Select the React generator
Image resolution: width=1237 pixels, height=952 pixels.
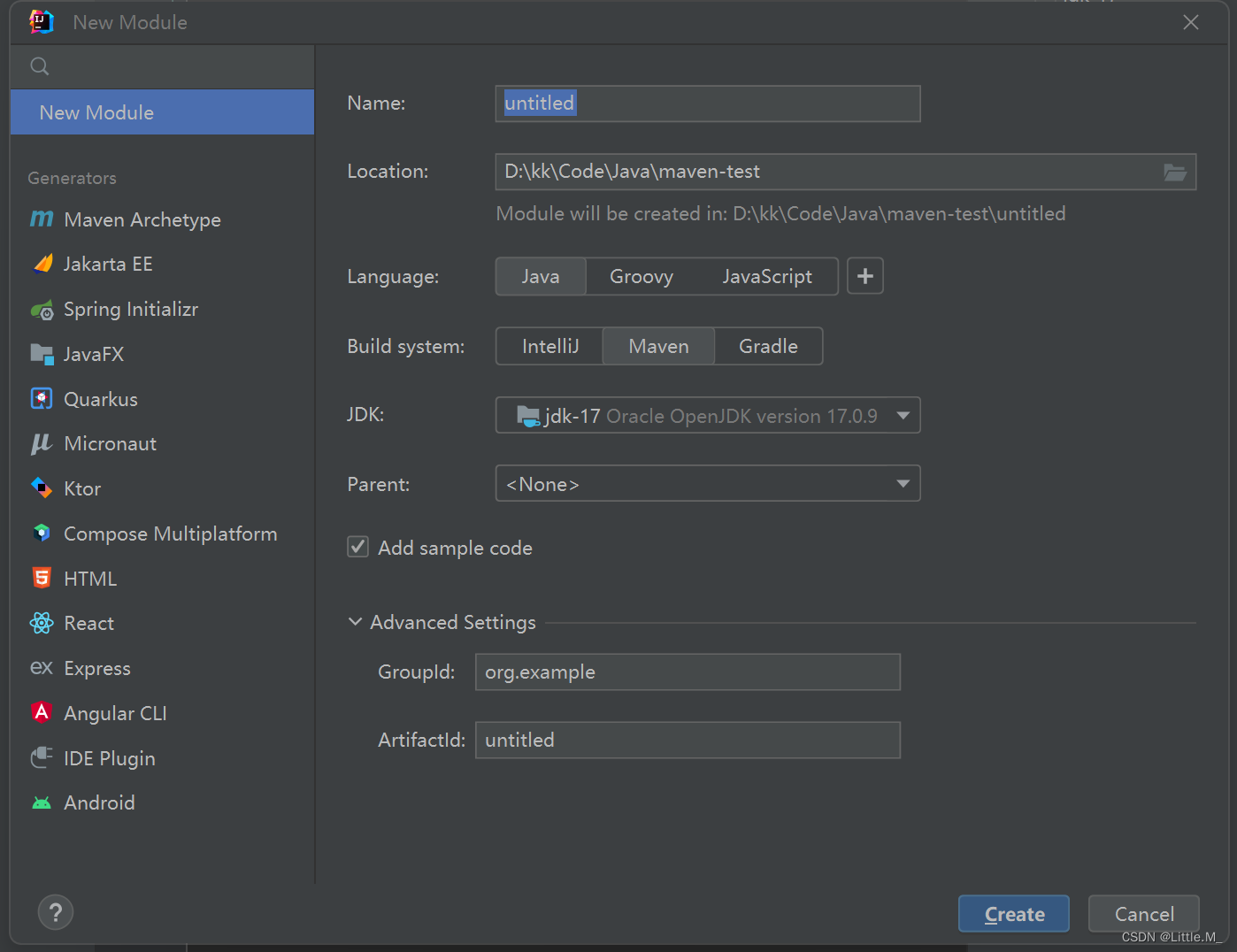tap(162, 623)
